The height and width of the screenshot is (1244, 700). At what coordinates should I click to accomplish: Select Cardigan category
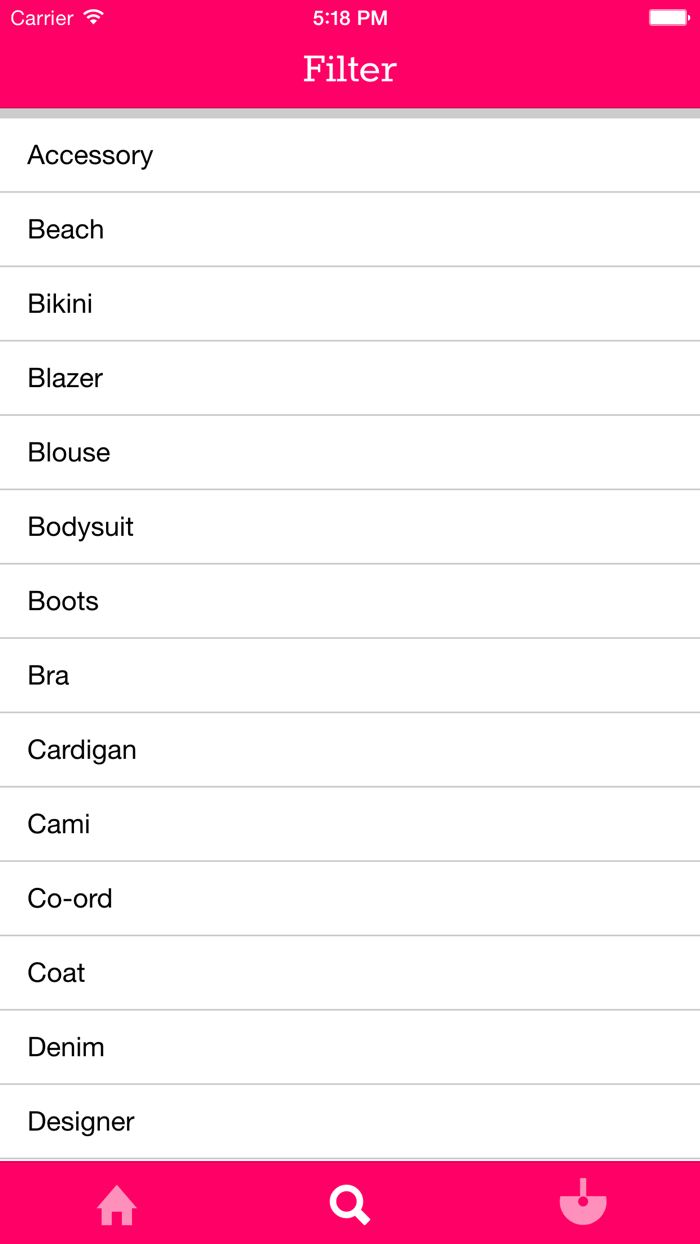(x=350, y=750)
